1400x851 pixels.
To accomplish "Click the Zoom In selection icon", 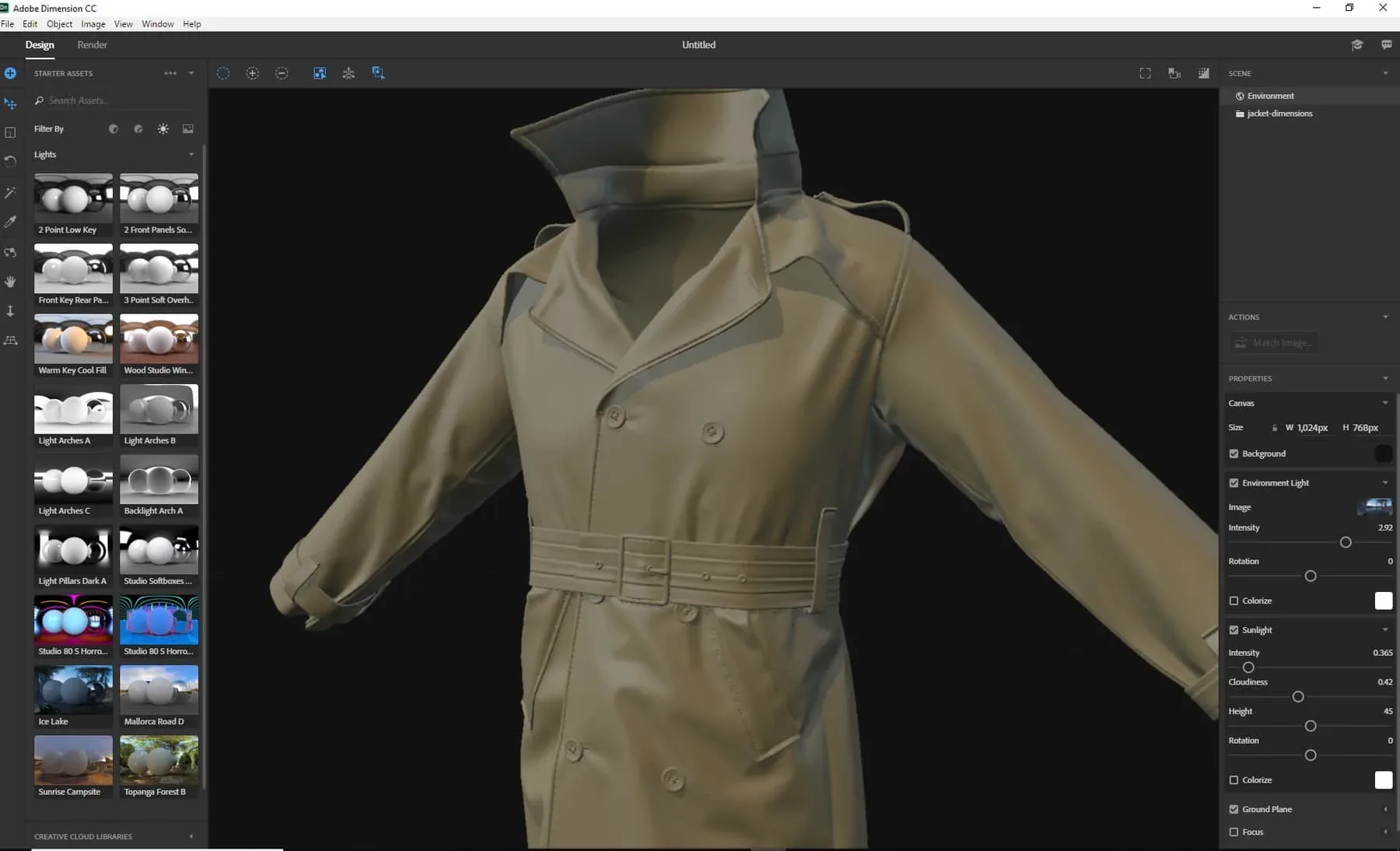I will click(x=253, y=72).
